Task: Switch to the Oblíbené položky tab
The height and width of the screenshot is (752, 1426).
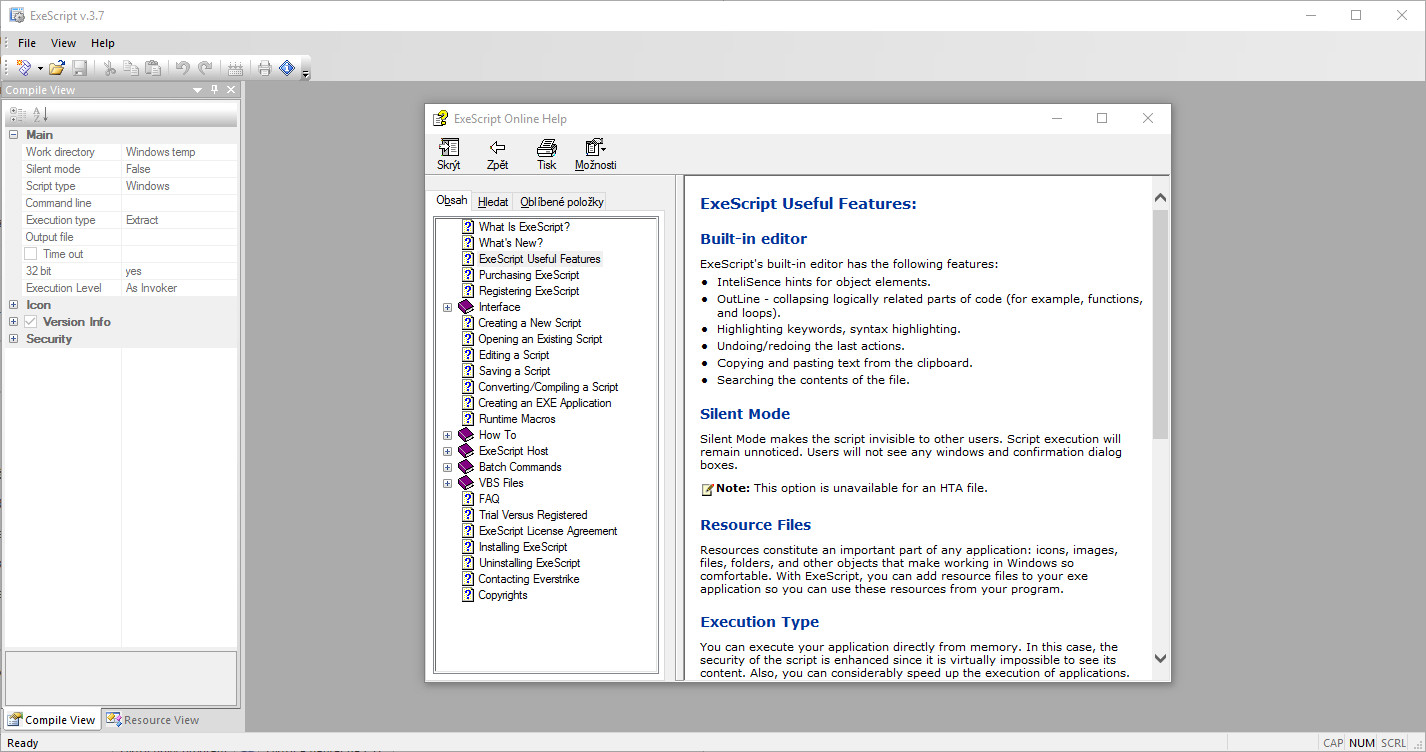Action: coord(561,201)
